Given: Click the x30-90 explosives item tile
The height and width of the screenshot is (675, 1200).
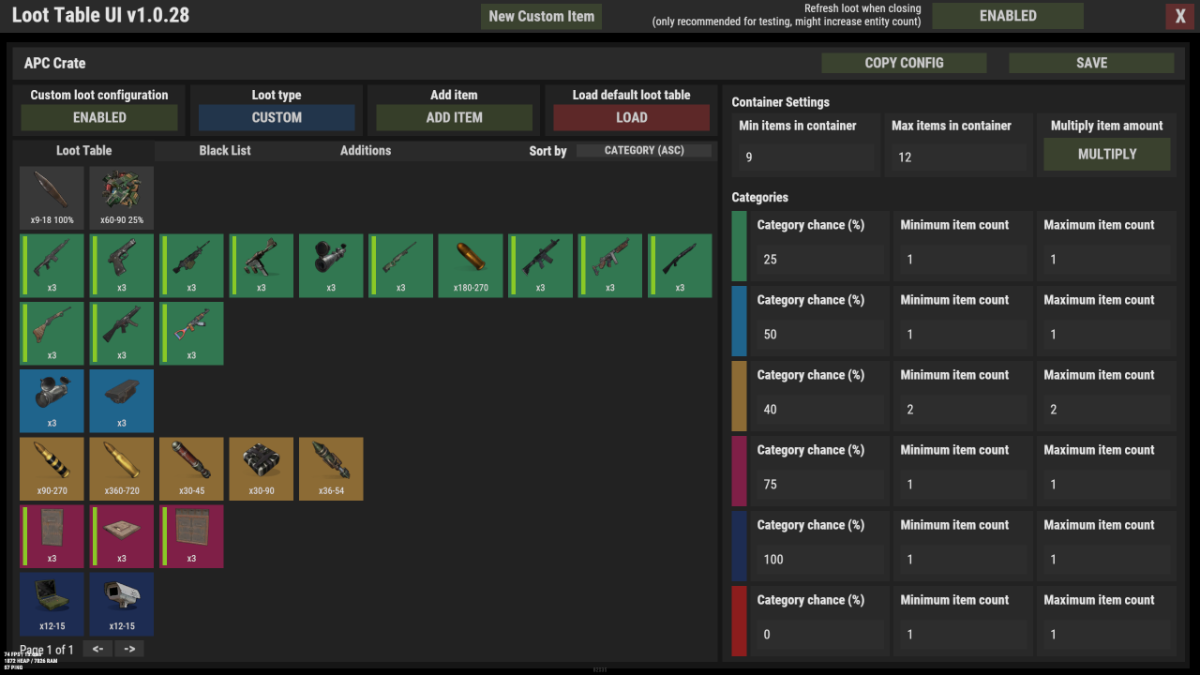Looking at the screenshot, I should tap(261, 468).
